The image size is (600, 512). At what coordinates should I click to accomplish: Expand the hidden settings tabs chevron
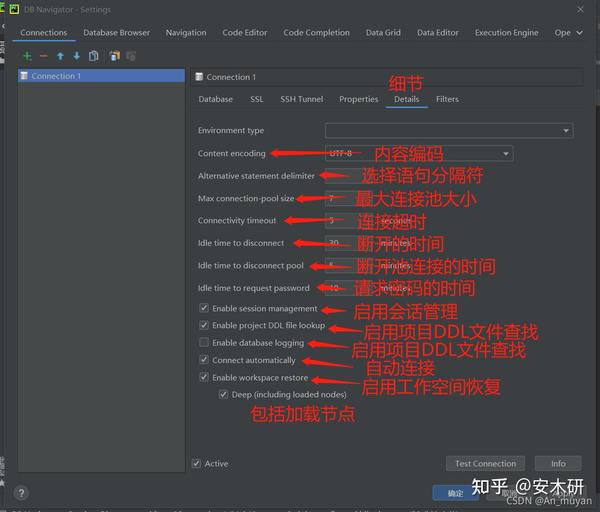point(579,33)
